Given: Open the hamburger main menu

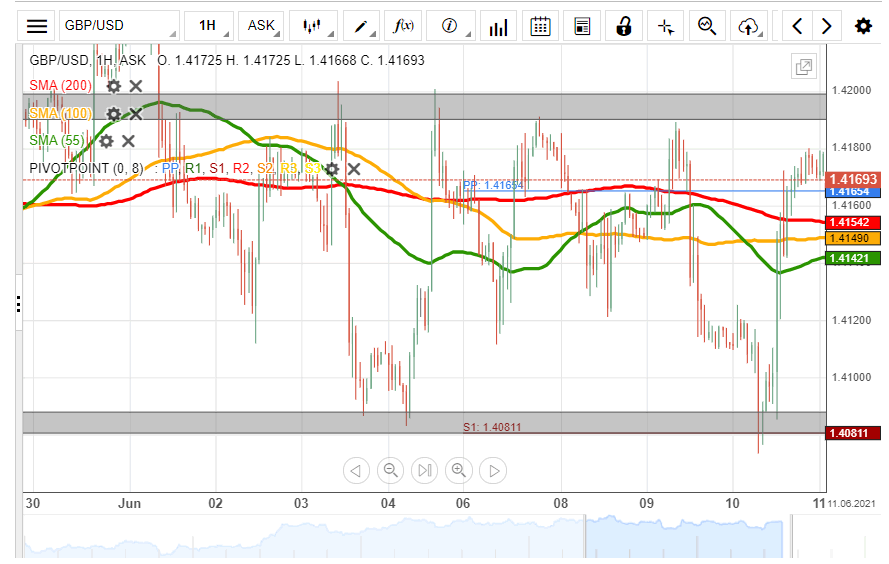Looking at the screenshot, I should coord(37,26).
